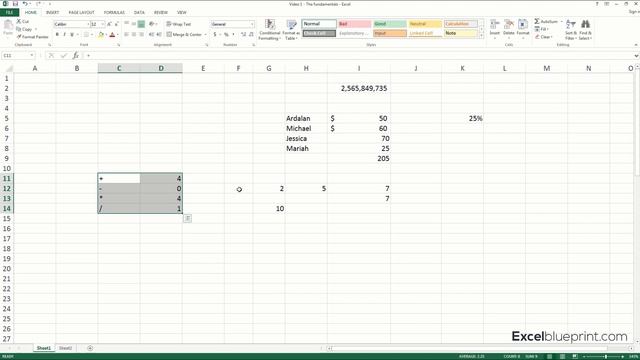The width and height of the screenshot is (640, 360).
Task: Open AutoSum dropdown arrow
Action: [x=561, y=21]
